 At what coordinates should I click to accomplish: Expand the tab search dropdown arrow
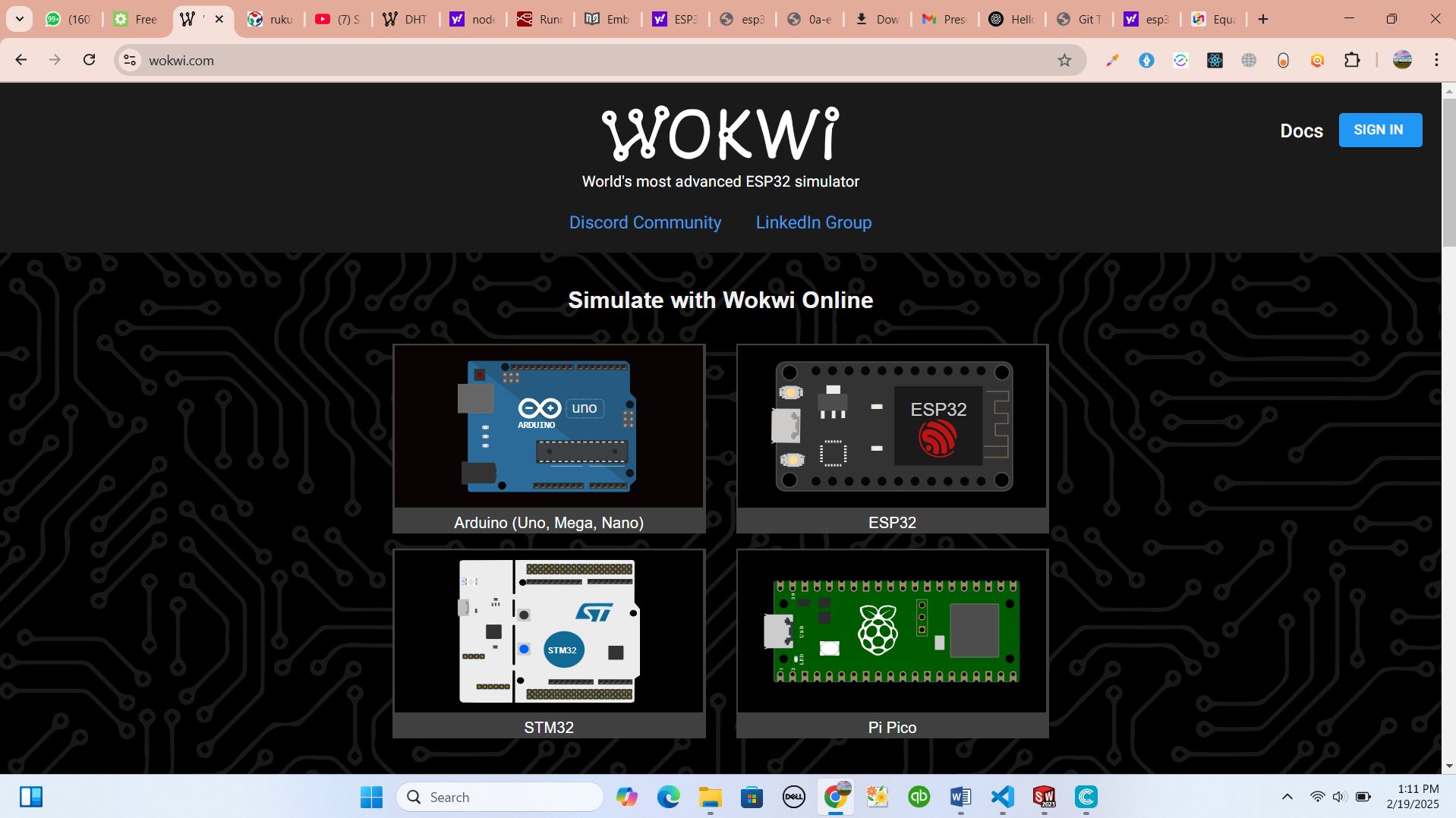pos(20,19)
